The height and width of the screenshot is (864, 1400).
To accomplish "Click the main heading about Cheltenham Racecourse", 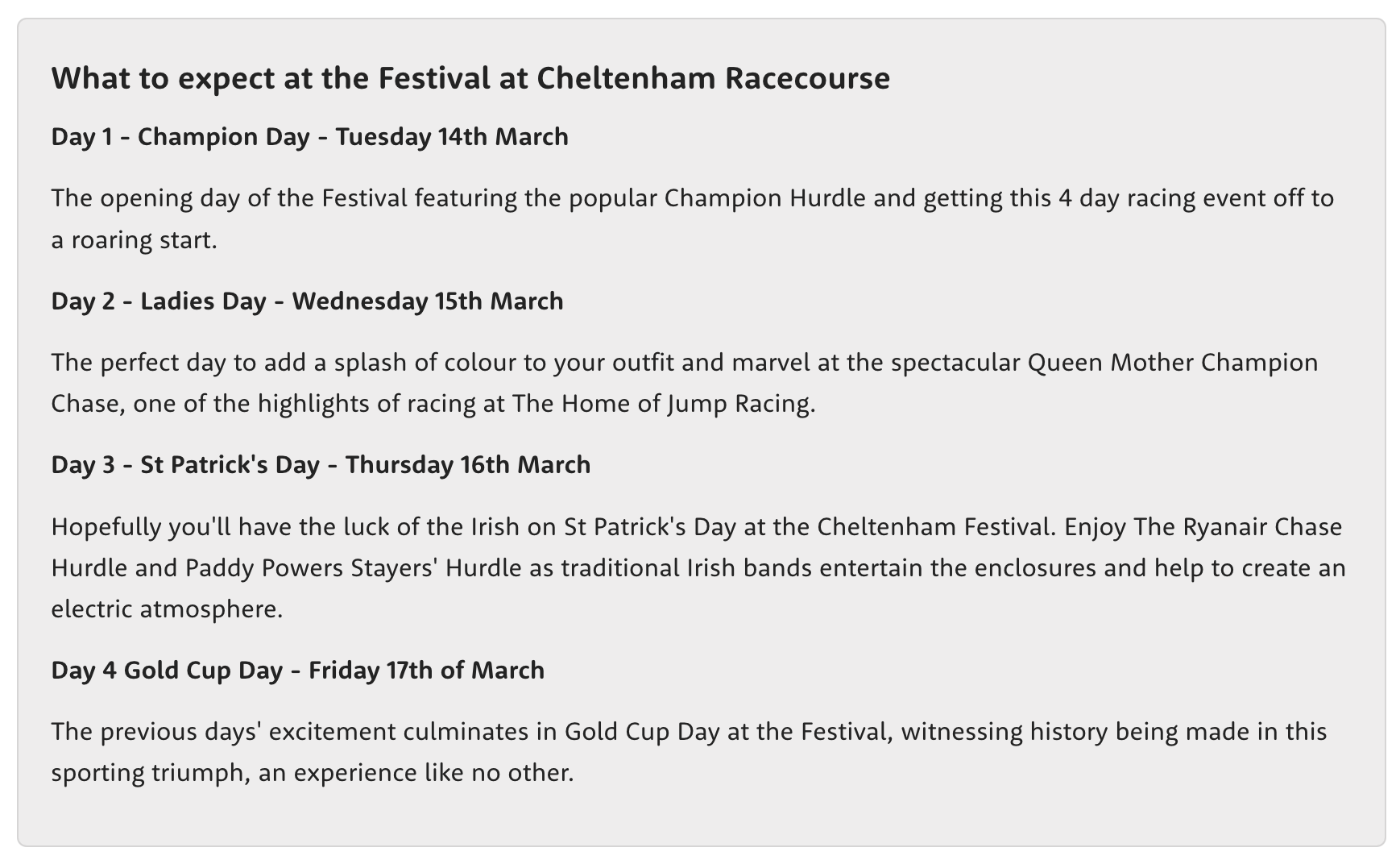I will pos(470,78).
